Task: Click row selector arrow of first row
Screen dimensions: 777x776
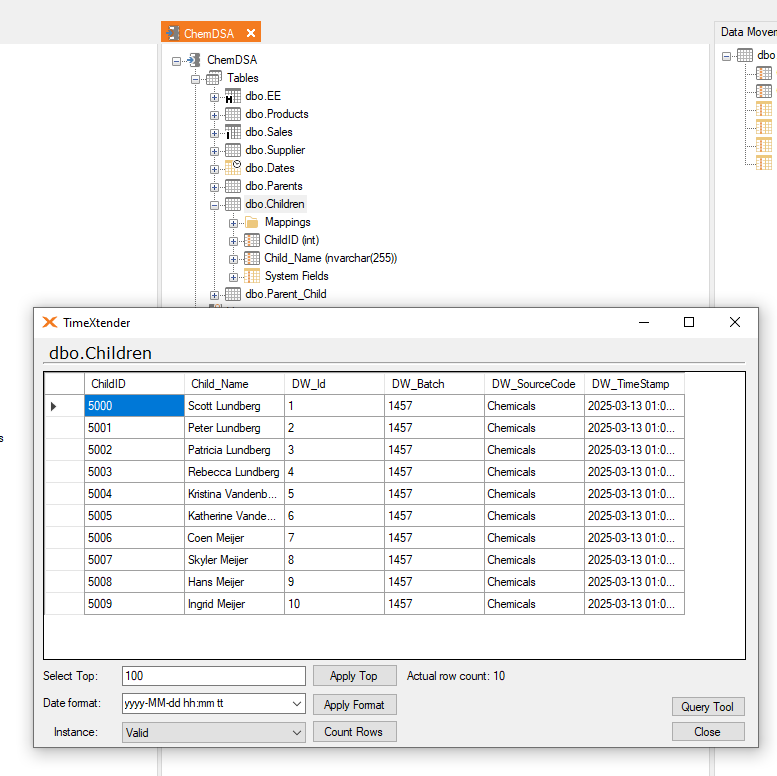Action: [x=54, y=406]
